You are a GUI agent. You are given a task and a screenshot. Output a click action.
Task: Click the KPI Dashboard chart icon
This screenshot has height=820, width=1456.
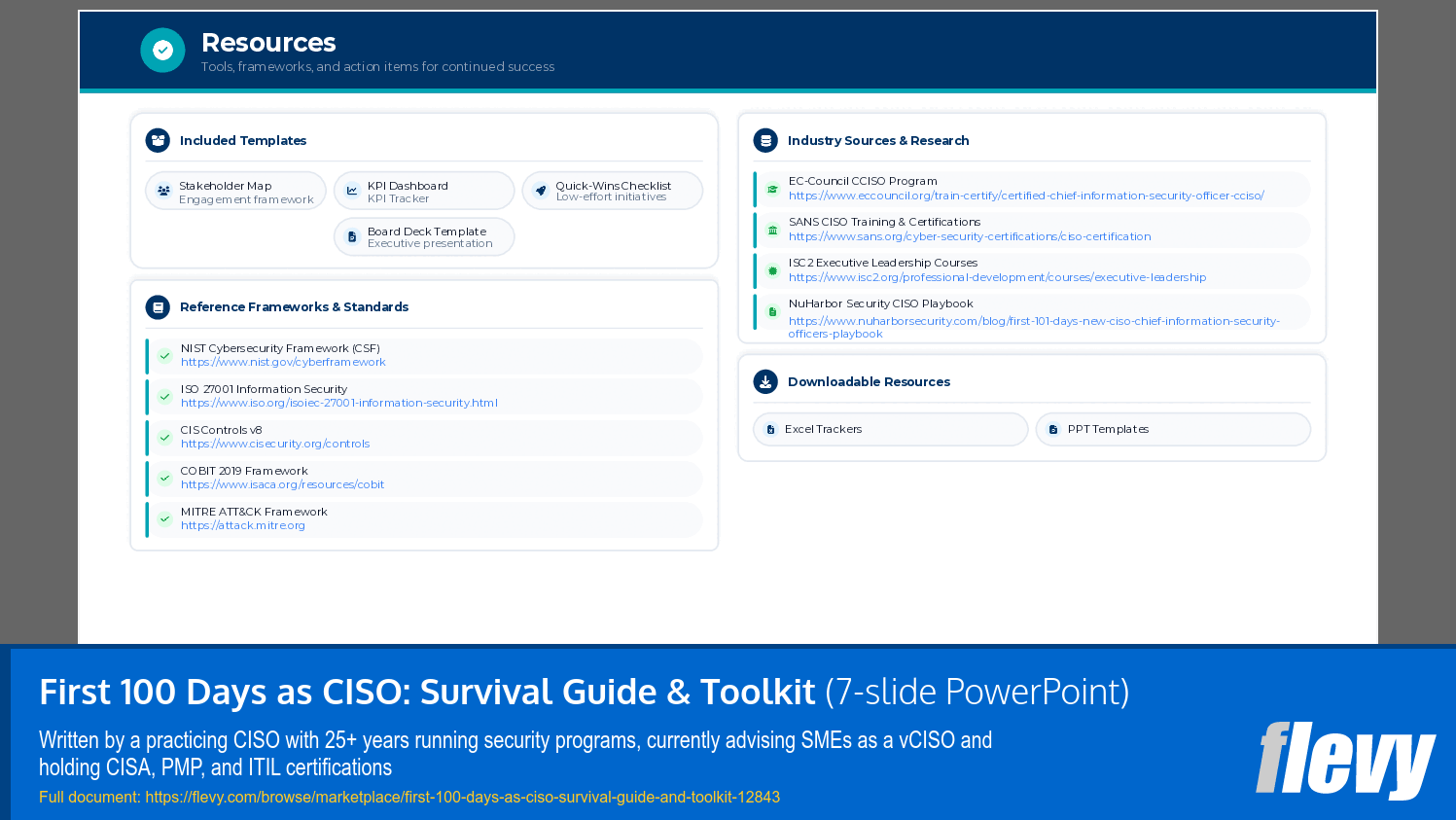pyautogui.click(x=352, y=191)
